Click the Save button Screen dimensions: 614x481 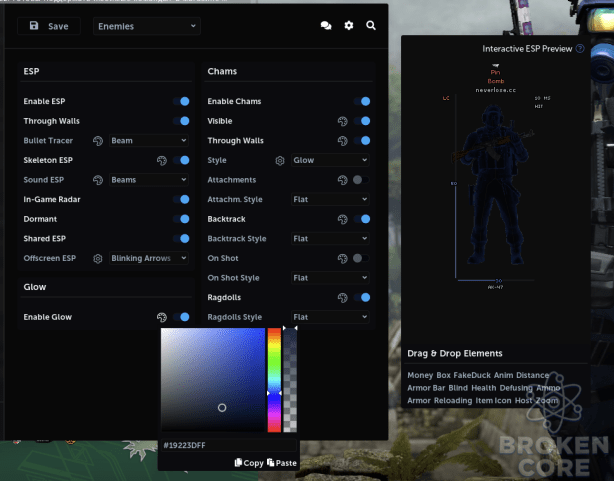(x=49, y=26)
